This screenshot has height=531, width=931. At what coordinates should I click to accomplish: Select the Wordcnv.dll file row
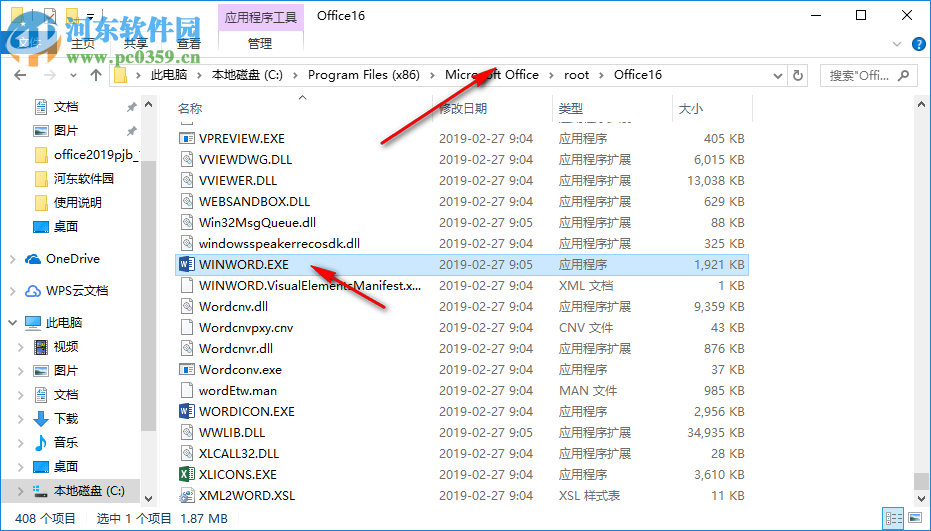[x=462, y=306]
